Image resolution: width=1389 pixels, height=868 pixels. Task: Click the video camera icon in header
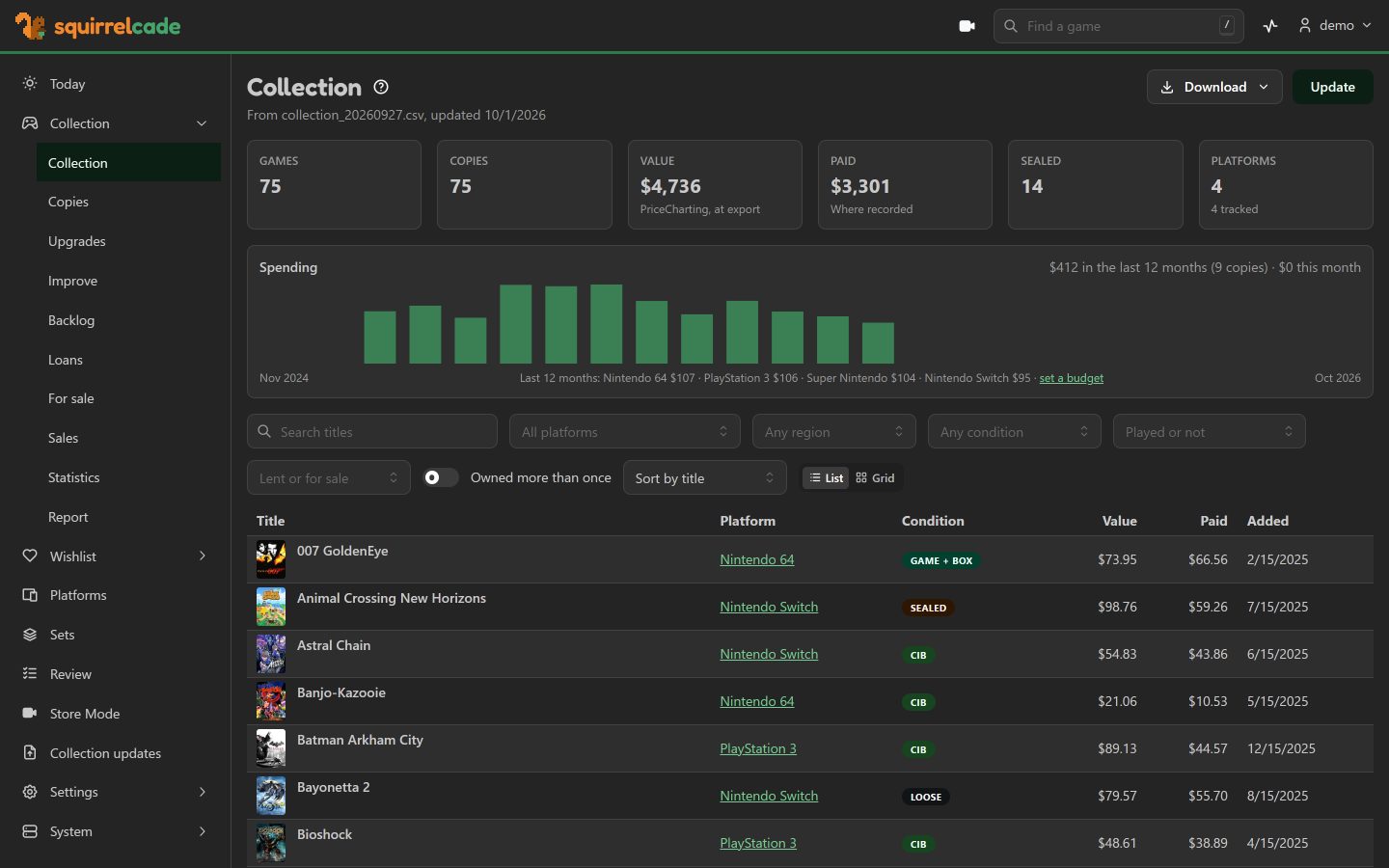coord(967,26)
